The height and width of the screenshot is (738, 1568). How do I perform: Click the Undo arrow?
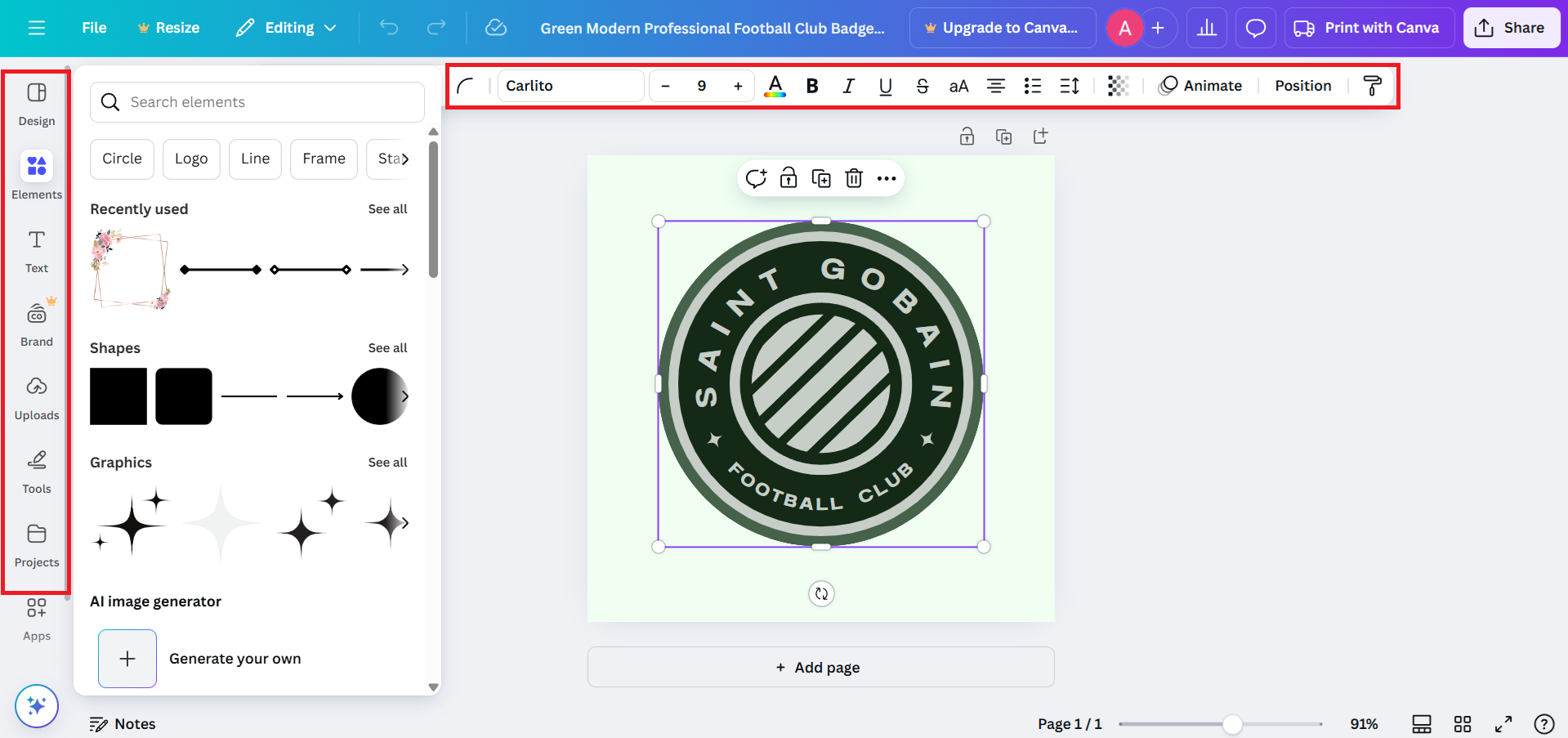[x=389, y=28]
